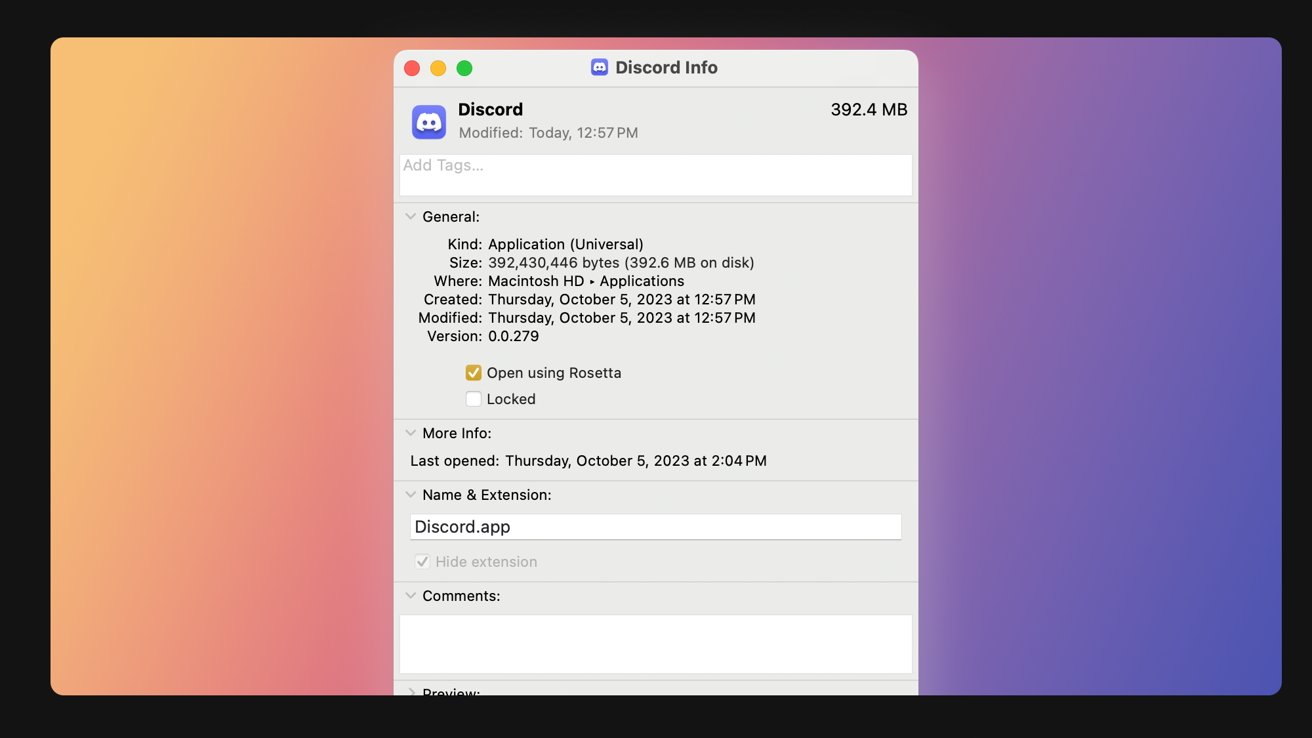This screenshot has width=1312, height=738.
Task: Click the version number 0.0.279
Action: (x=513, y=336)
